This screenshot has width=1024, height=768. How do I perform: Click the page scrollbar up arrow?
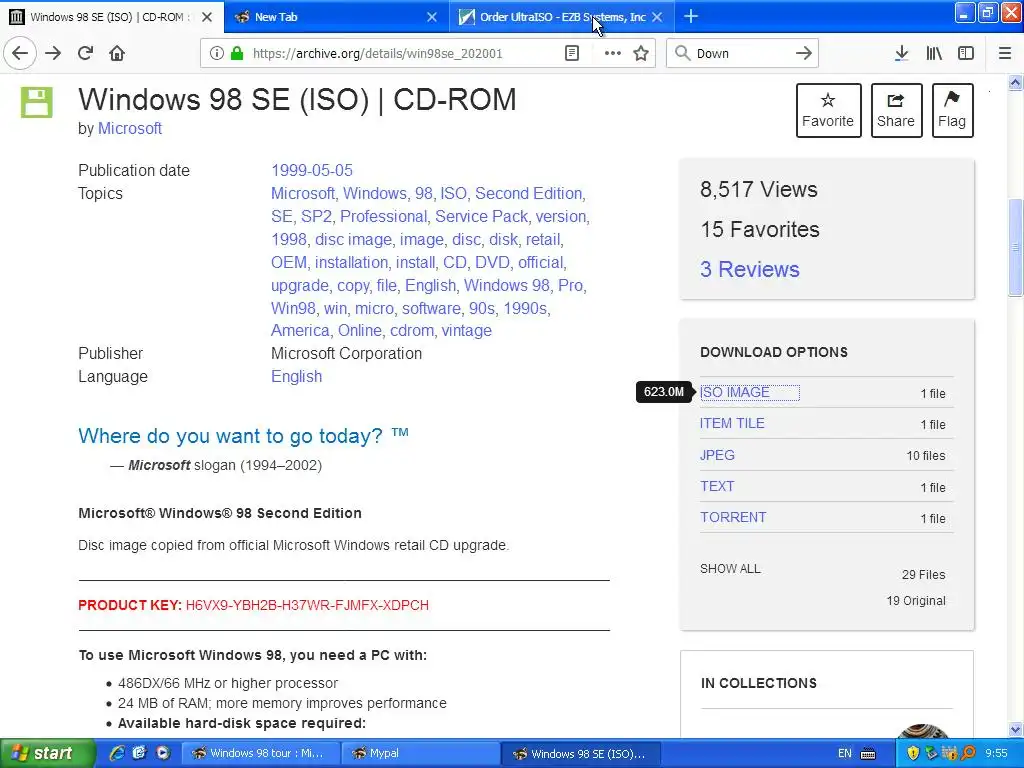pyautogui.click(x=1016, y=83)
